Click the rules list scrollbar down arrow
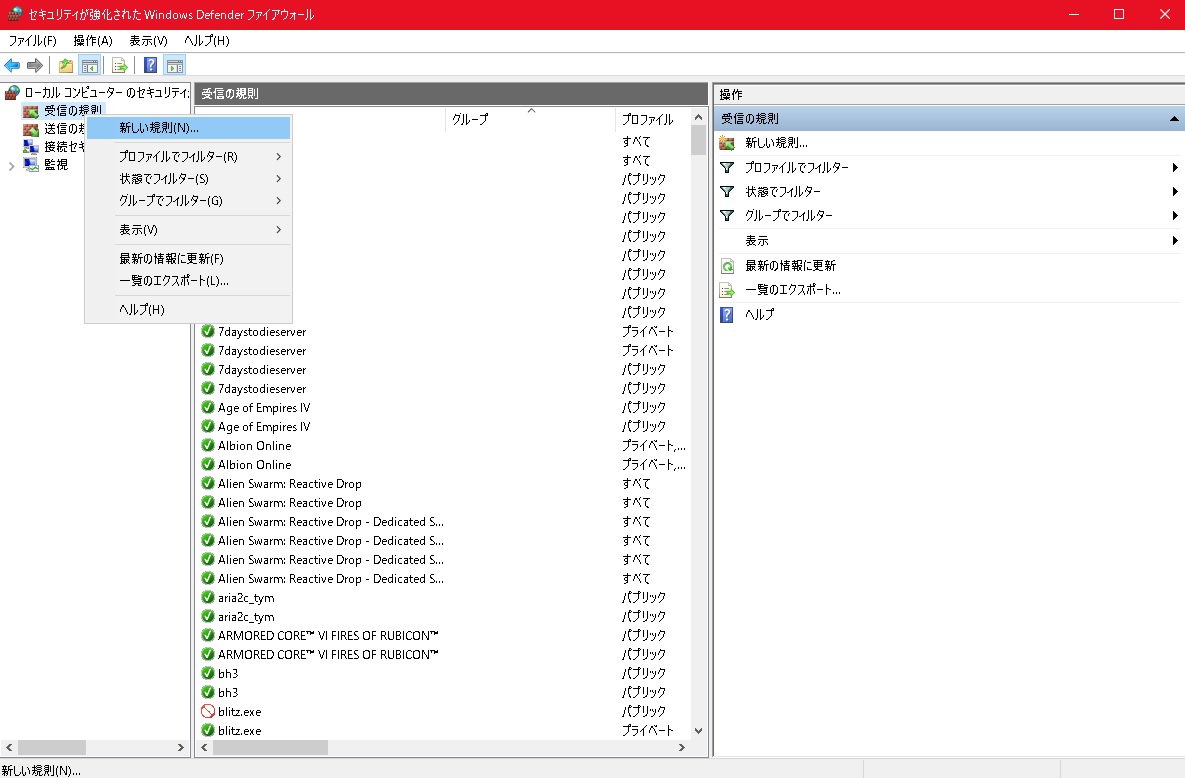Image resolution: width=1185 pixels, height=778 pixels. pos(698,731)
